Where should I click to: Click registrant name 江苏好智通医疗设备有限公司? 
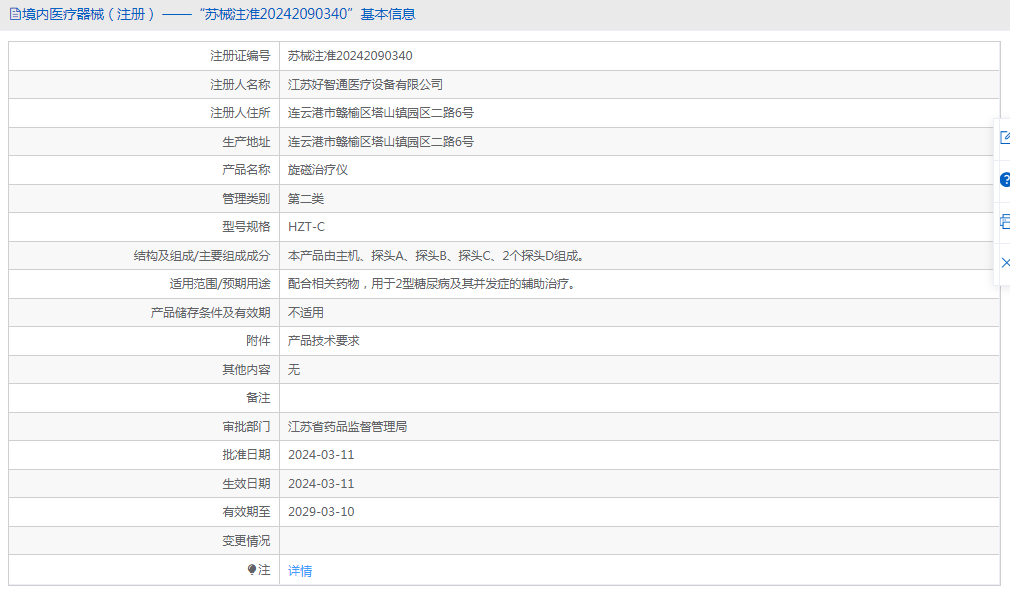[365, 84]
